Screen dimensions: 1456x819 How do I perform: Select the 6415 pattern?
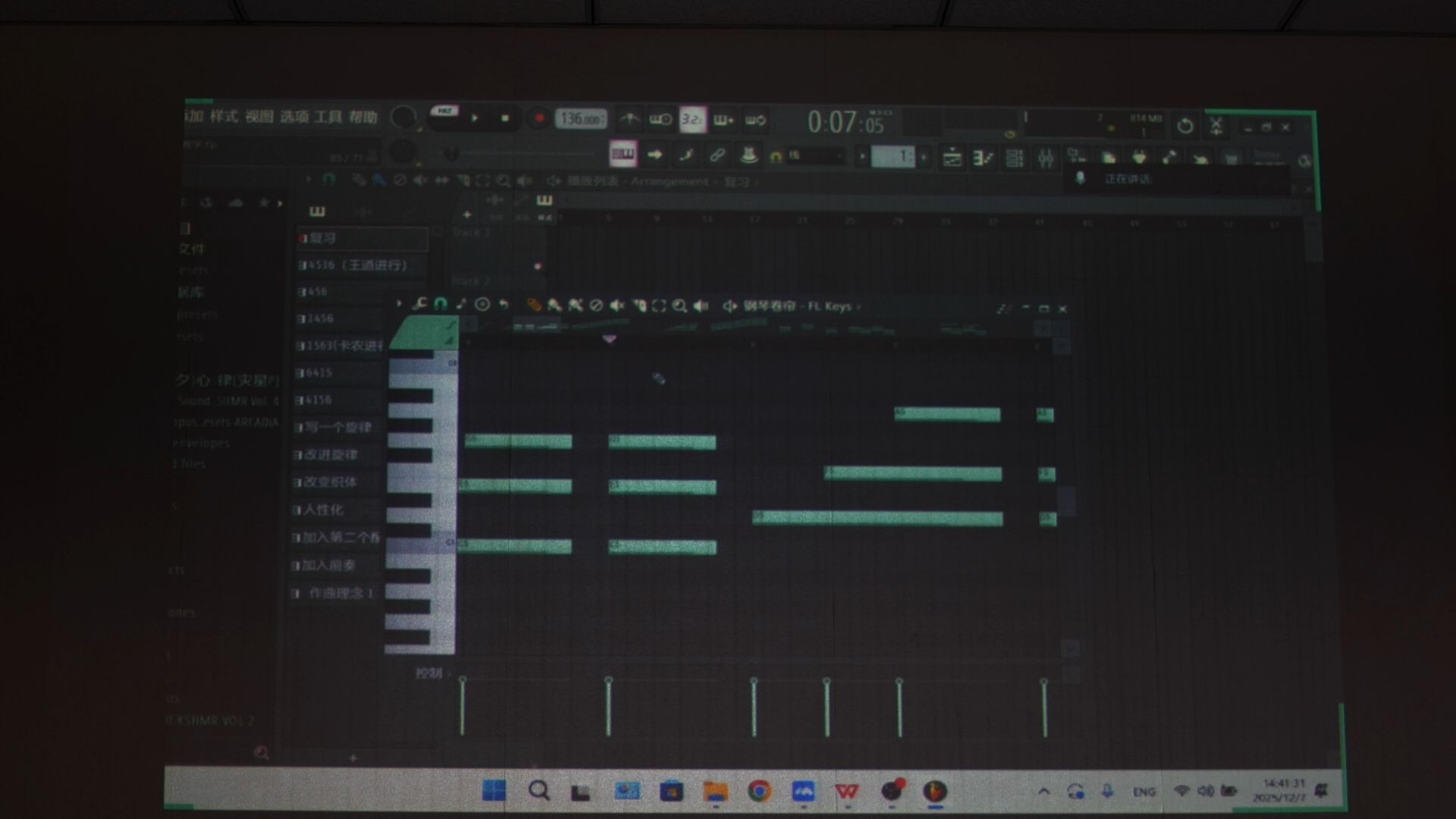pyautogui.click(x=340, y=373)
